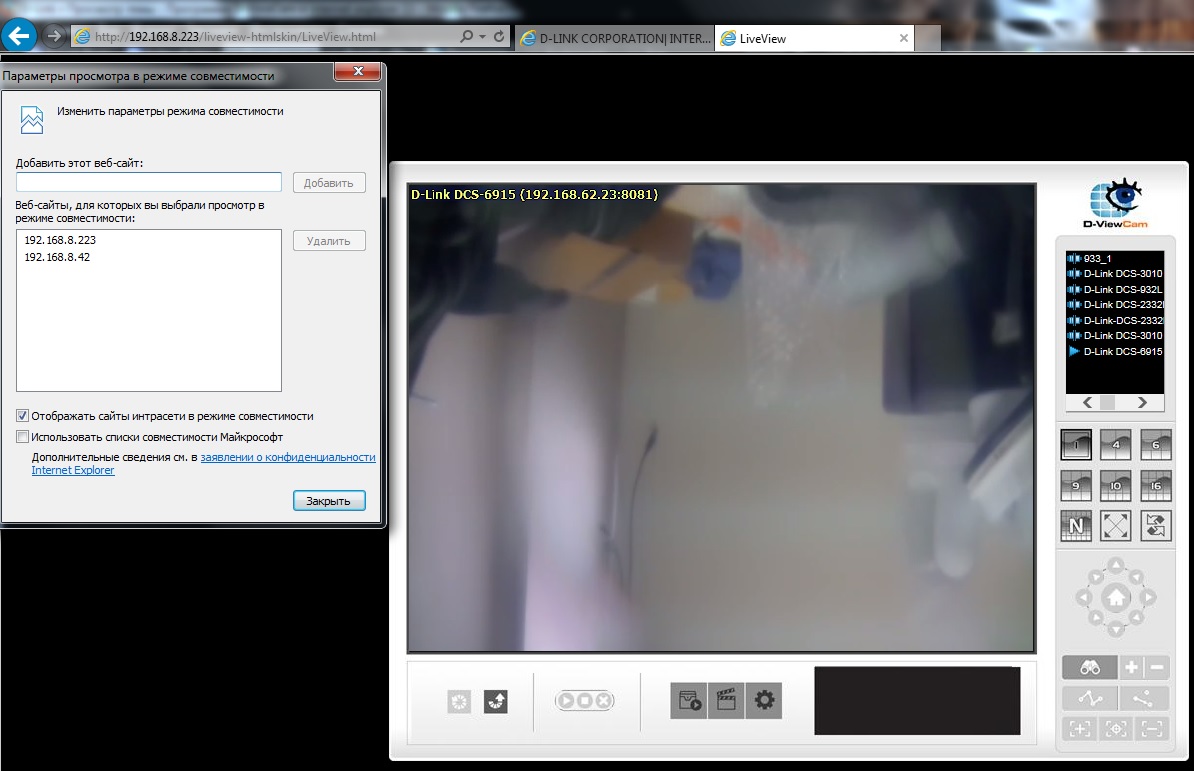
Task: Switch to the 10-camera grid layout
Action: click(1116, 485)
